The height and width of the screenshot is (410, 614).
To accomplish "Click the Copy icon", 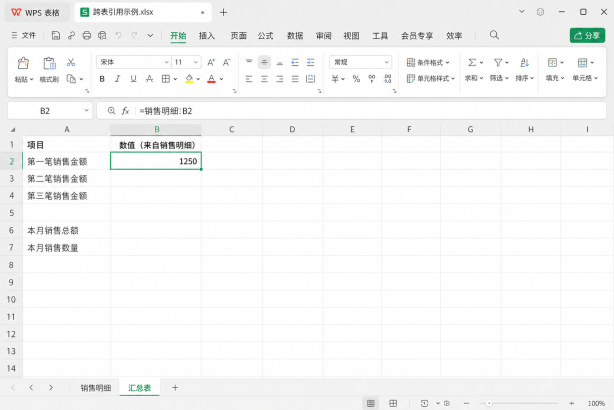I will (x=71, y=79).
